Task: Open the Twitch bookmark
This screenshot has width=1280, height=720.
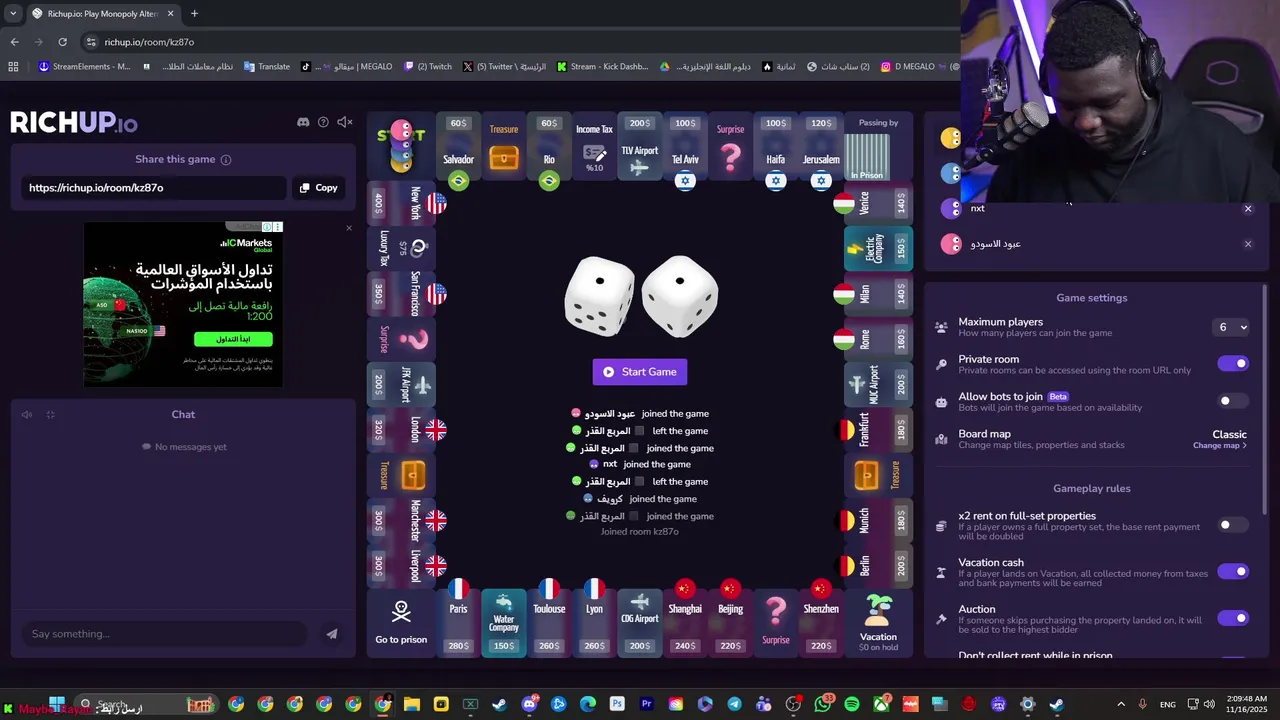Action: pyautogui.click(x=428, y=67)
